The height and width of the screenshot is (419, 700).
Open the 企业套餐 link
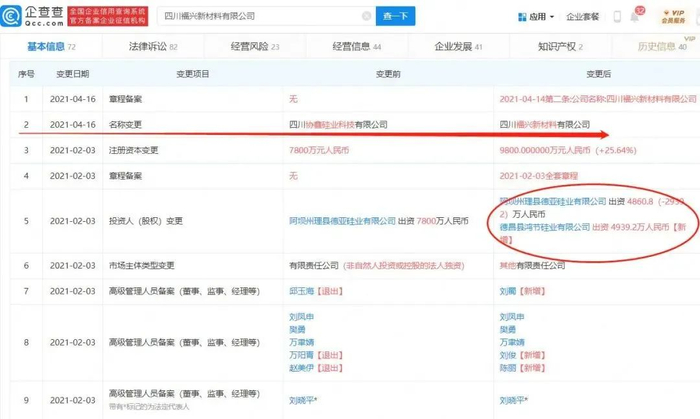(x=582, y=17)
